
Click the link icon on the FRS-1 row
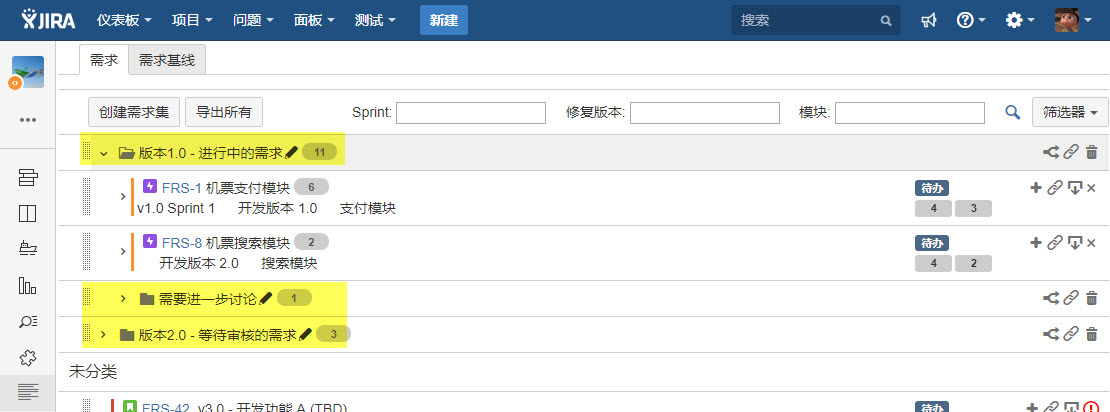(1054, 188)
